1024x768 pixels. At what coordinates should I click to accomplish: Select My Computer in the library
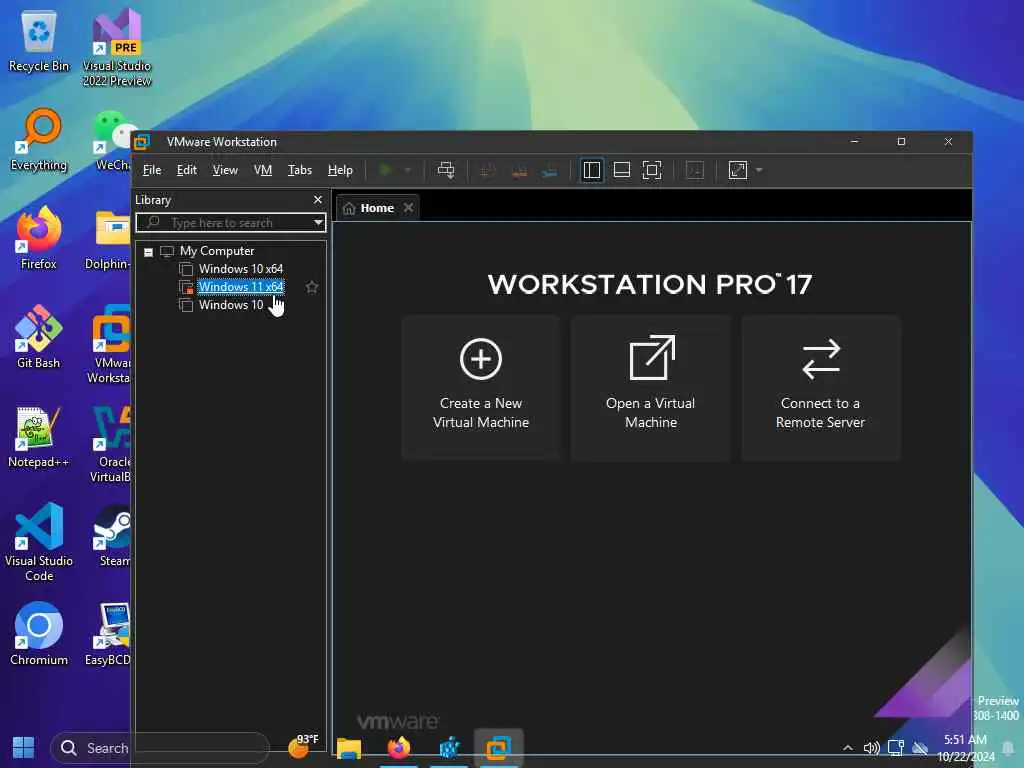[217, 251]
